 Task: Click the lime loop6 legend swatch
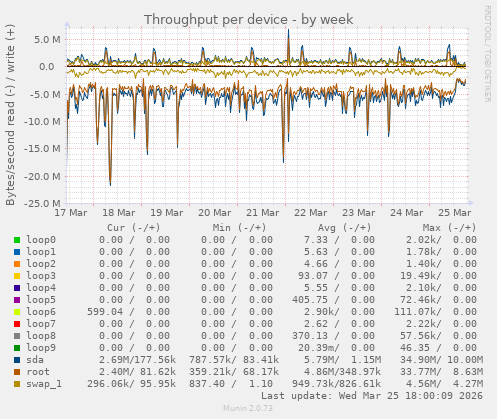coord(17,312)
